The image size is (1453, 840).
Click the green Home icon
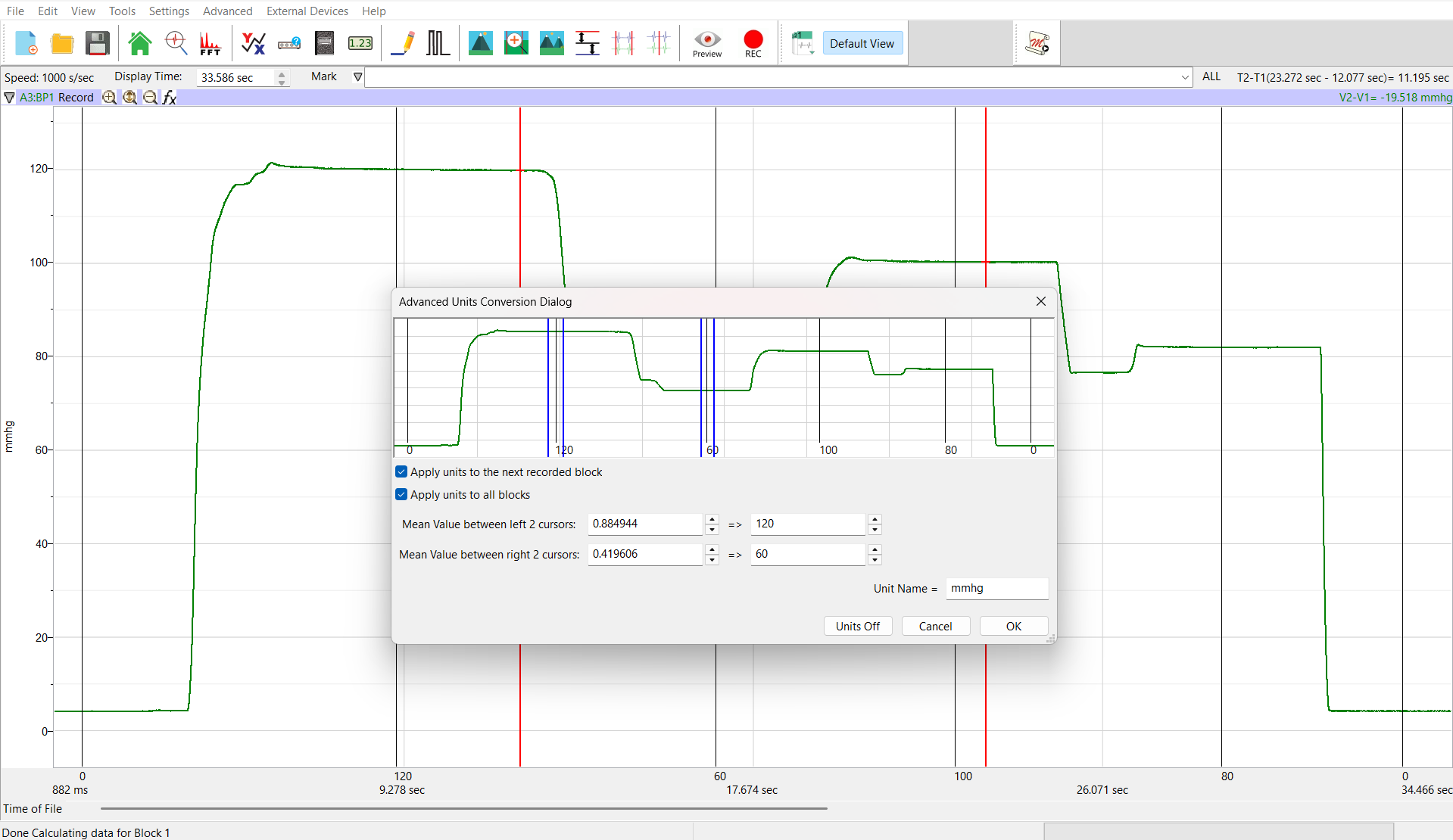tap(140, 43)
